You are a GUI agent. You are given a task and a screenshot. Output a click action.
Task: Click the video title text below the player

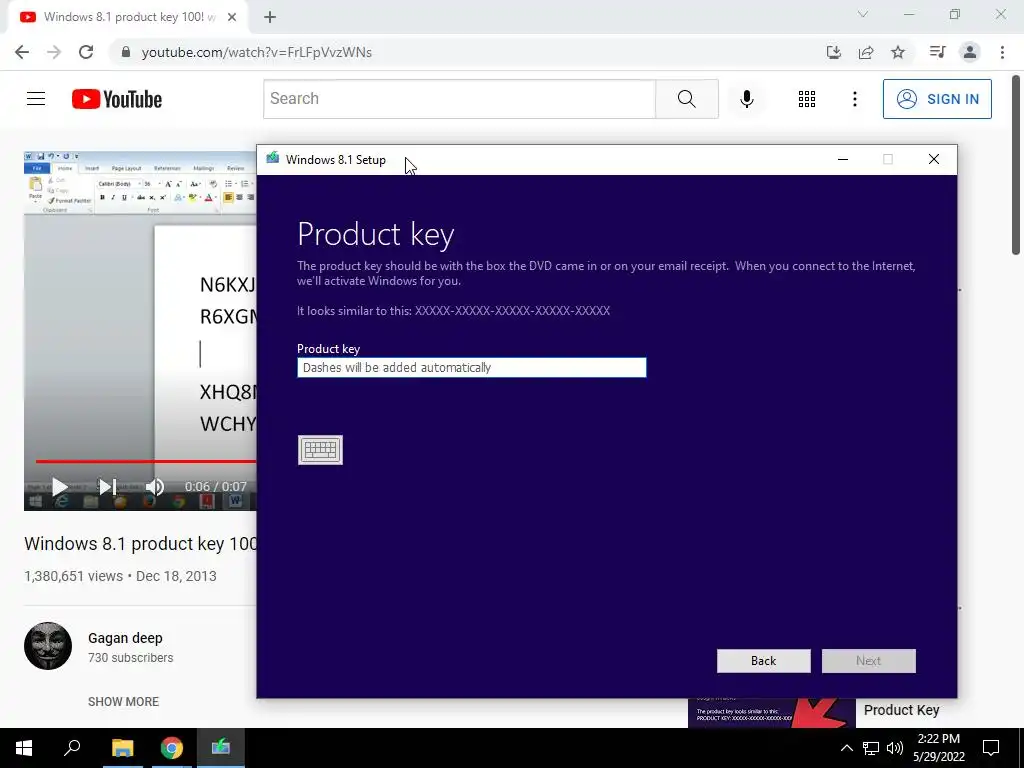141,543
